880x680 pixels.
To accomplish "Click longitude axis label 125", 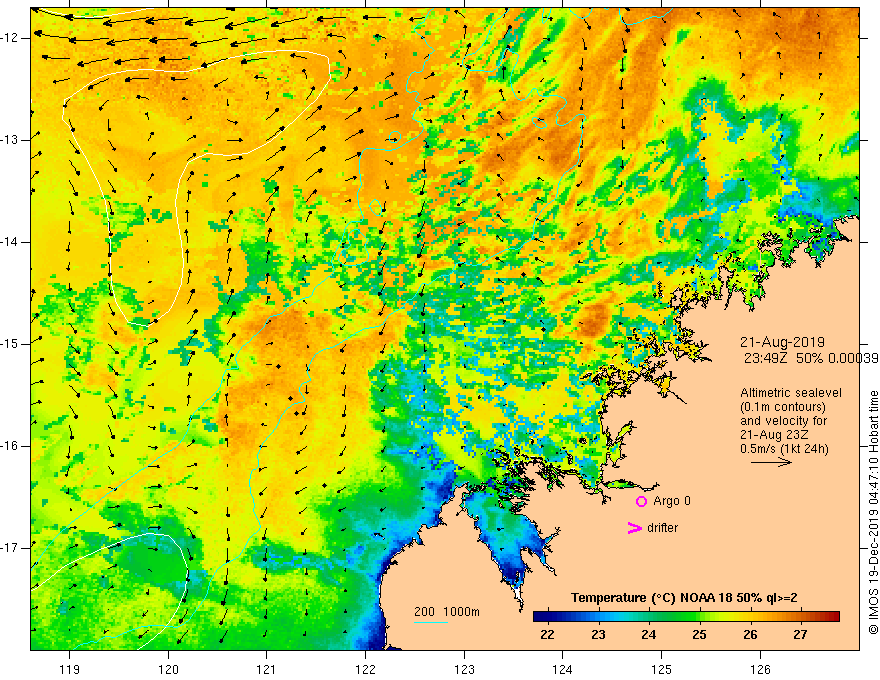I will 662,669.
